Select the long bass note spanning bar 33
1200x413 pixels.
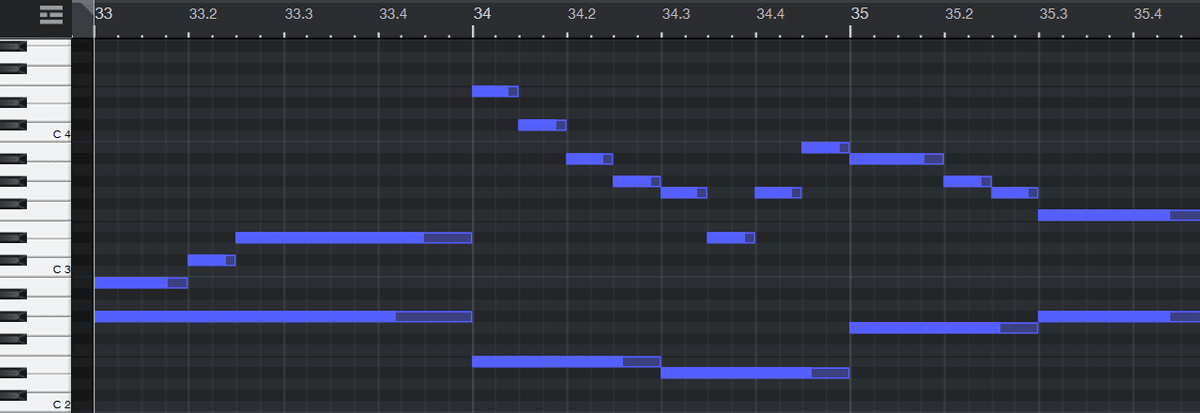click(x=283, y=317)
